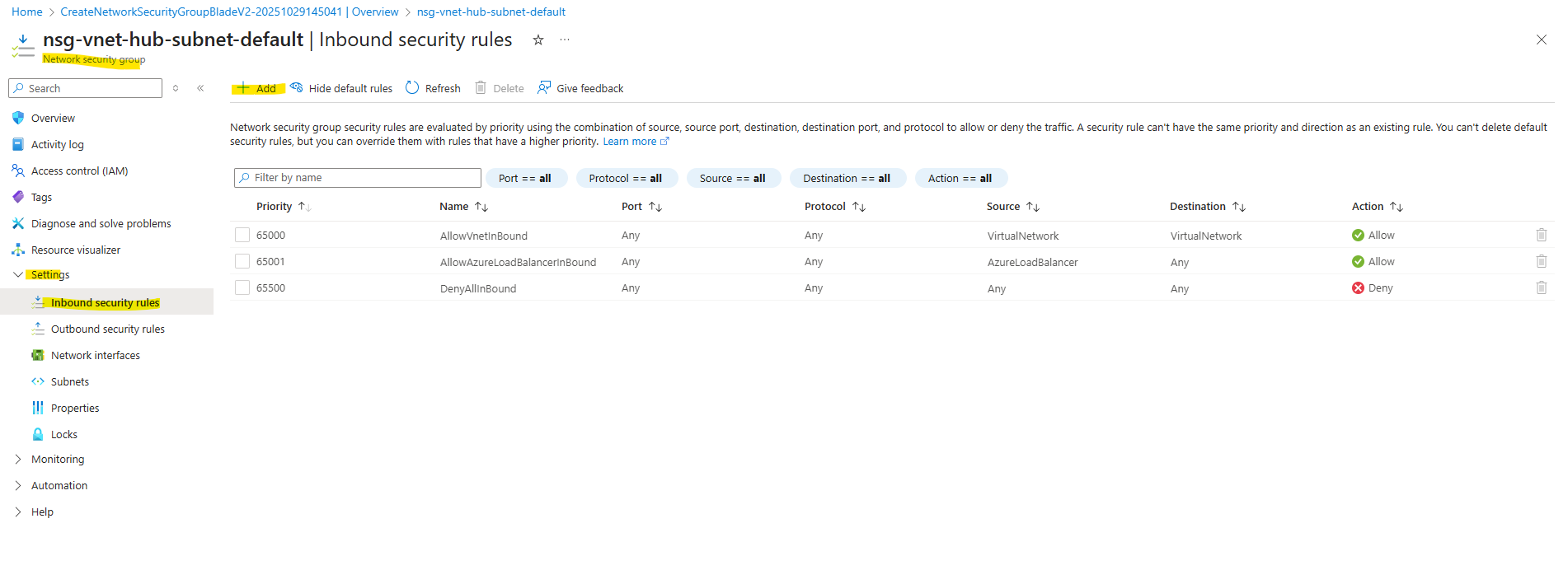Go to the Subnets menu item
The height and width of the screenshot is (570, 1568).
click(x=70, y=381)
